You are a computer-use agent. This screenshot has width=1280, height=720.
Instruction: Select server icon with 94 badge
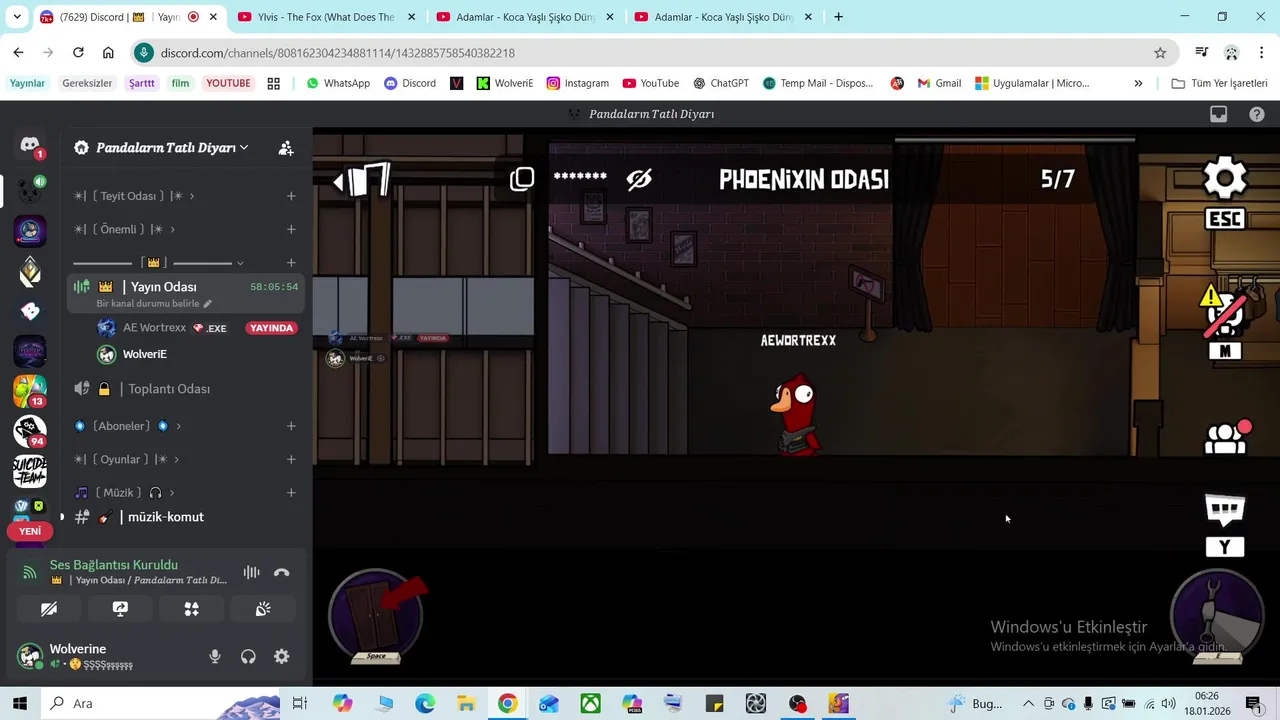30,431
